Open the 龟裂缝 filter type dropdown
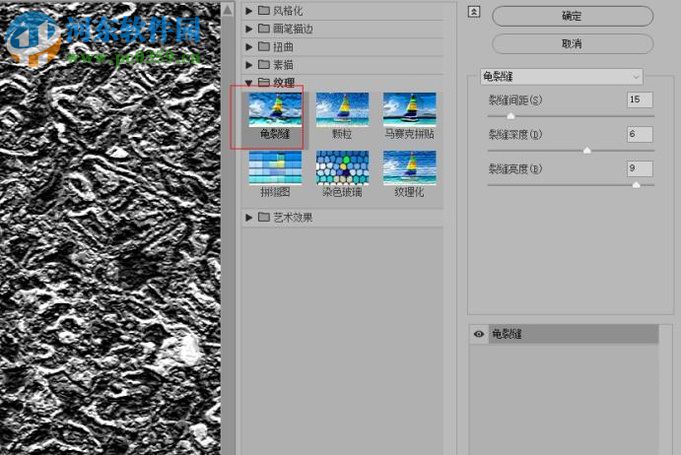Image resolution: width=681 pixels, height=455 pixels. 562,77
